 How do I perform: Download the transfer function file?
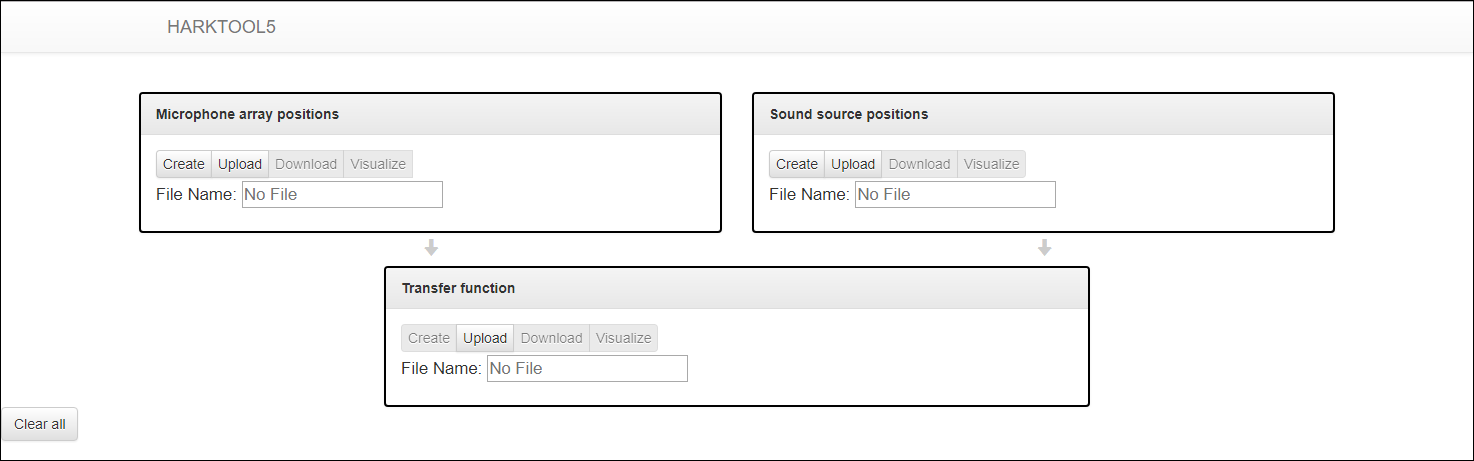point(551,338)
